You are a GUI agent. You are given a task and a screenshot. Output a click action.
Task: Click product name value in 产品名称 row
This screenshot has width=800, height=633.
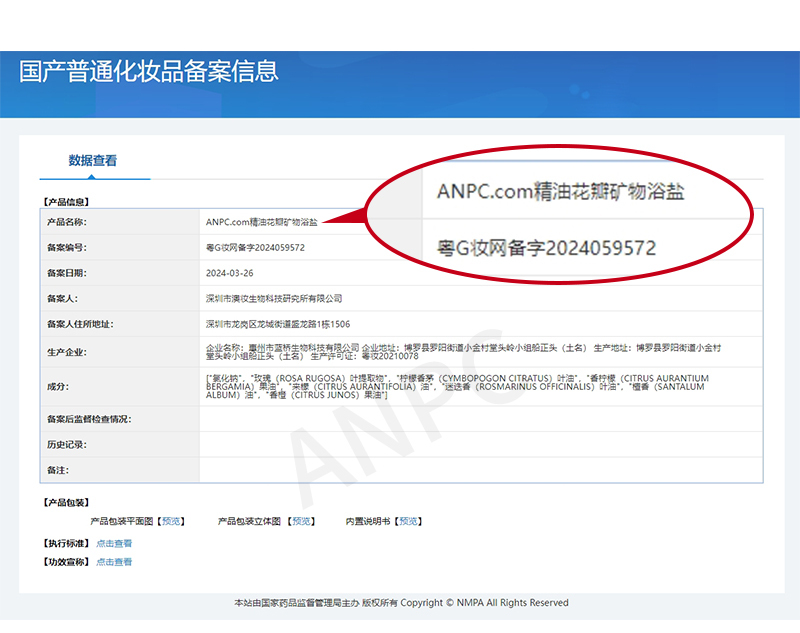coord(261,221)
